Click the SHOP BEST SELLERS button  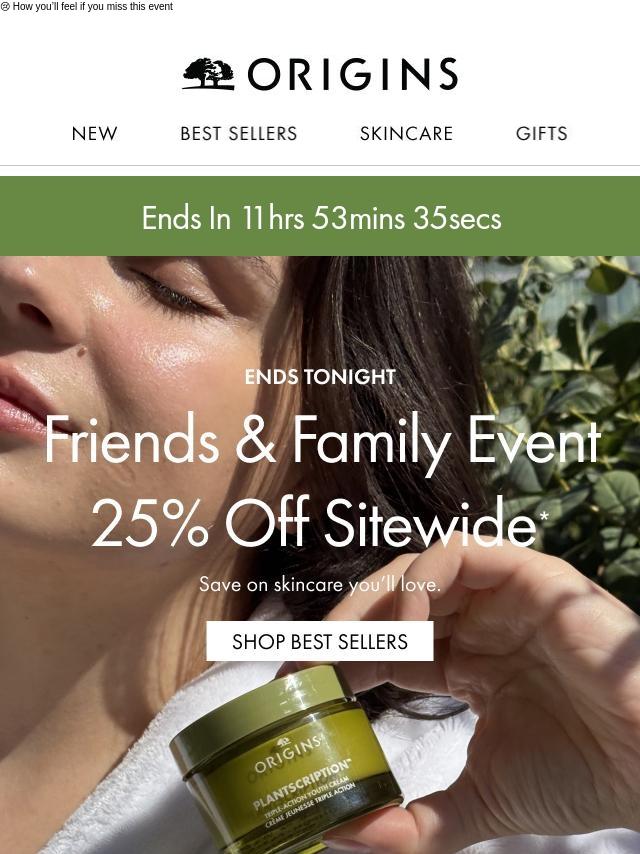pos(320,641)
